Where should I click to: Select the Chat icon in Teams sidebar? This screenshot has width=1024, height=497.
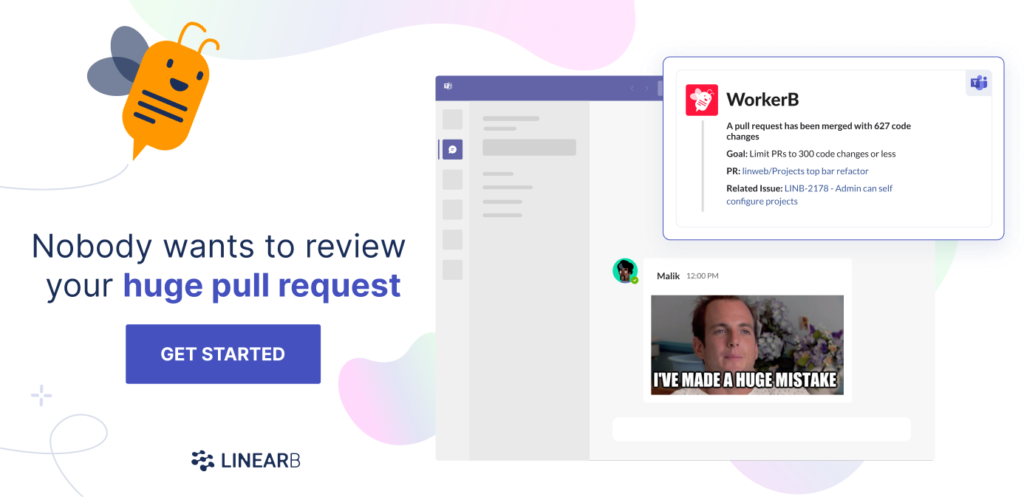453,150
